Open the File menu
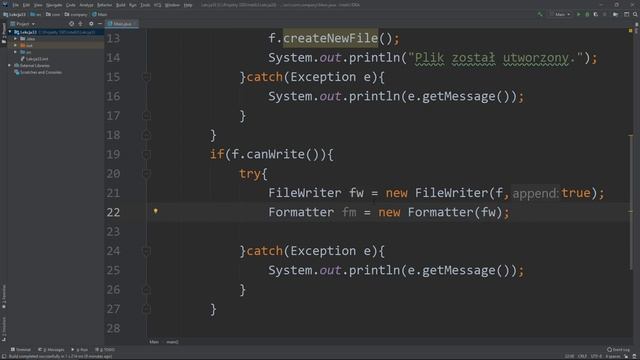Image resolution: width=640 pixels, height=360 pixels. (16, 5)
